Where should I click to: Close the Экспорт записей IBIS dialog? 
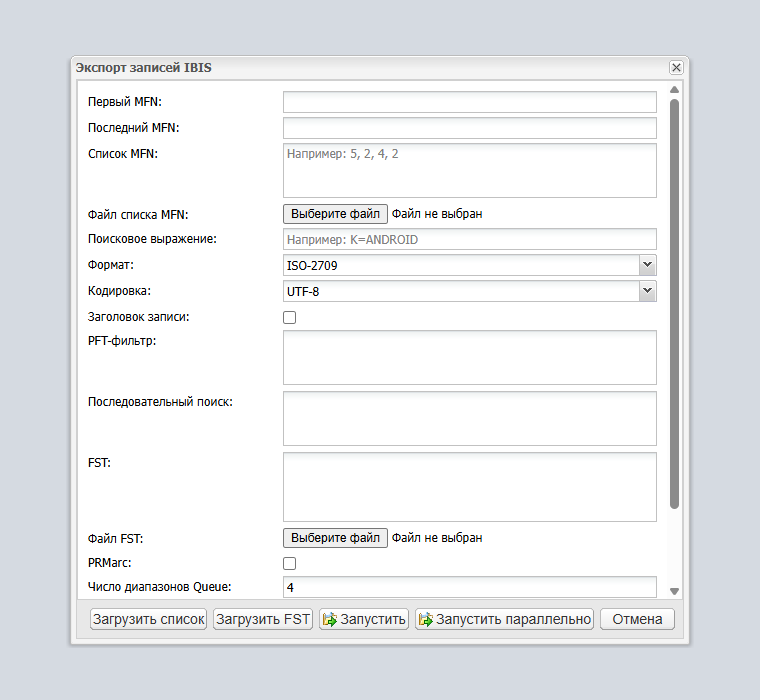pos(676,67)
